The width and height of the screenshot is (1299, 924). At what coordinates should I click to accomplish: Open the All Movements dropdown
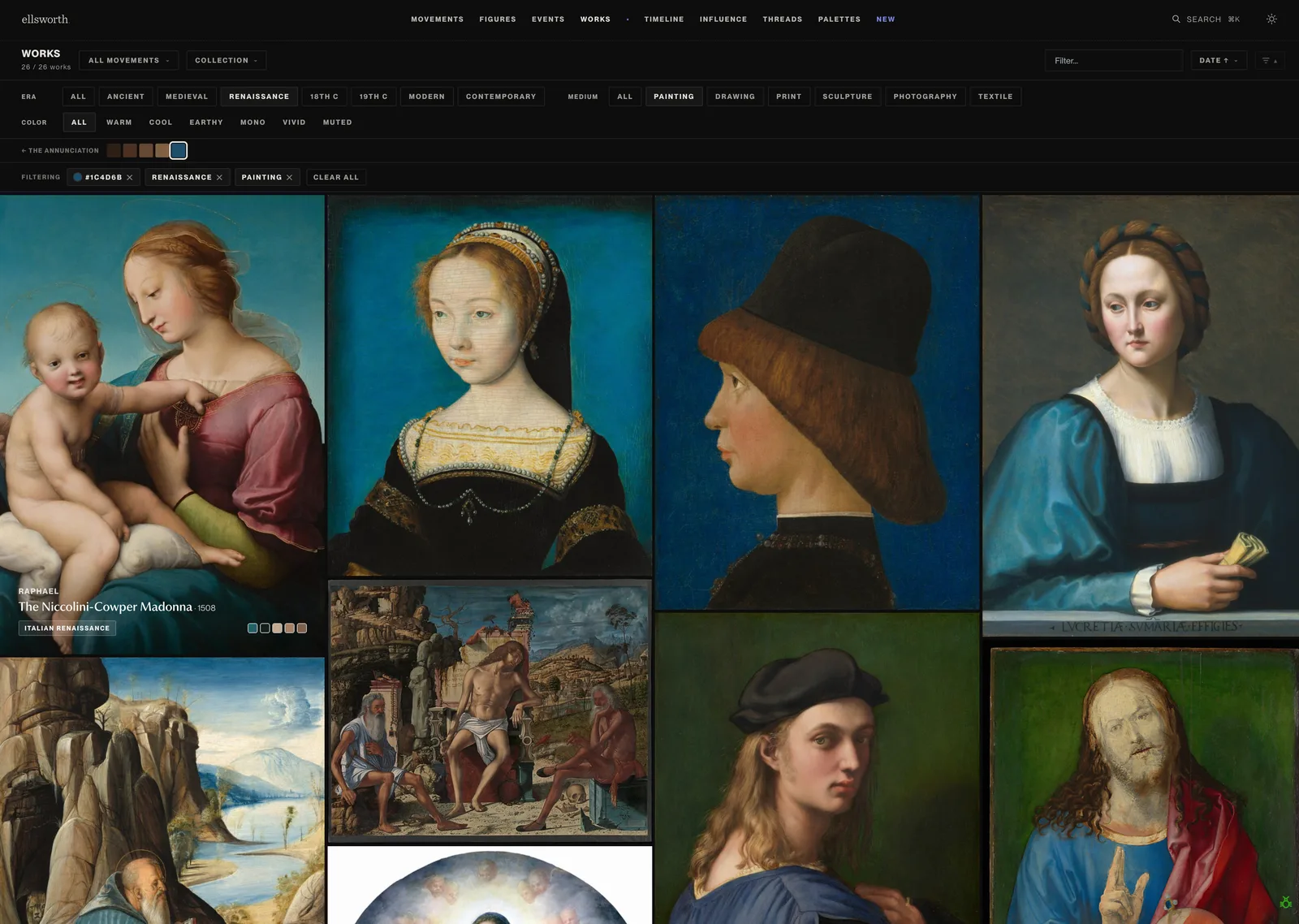pyautogui.click(x=128, y=60)
